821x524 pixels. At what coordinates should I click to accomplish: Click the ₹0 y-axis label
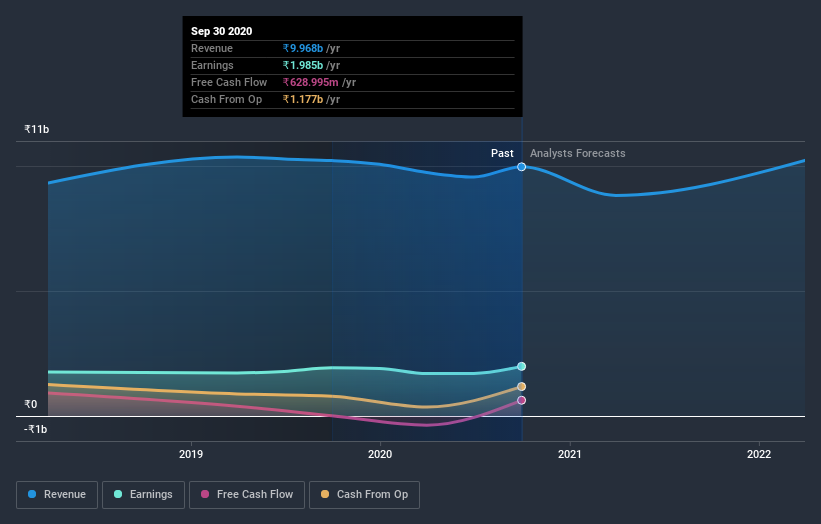pyautogui.click(x=31, y=404)
